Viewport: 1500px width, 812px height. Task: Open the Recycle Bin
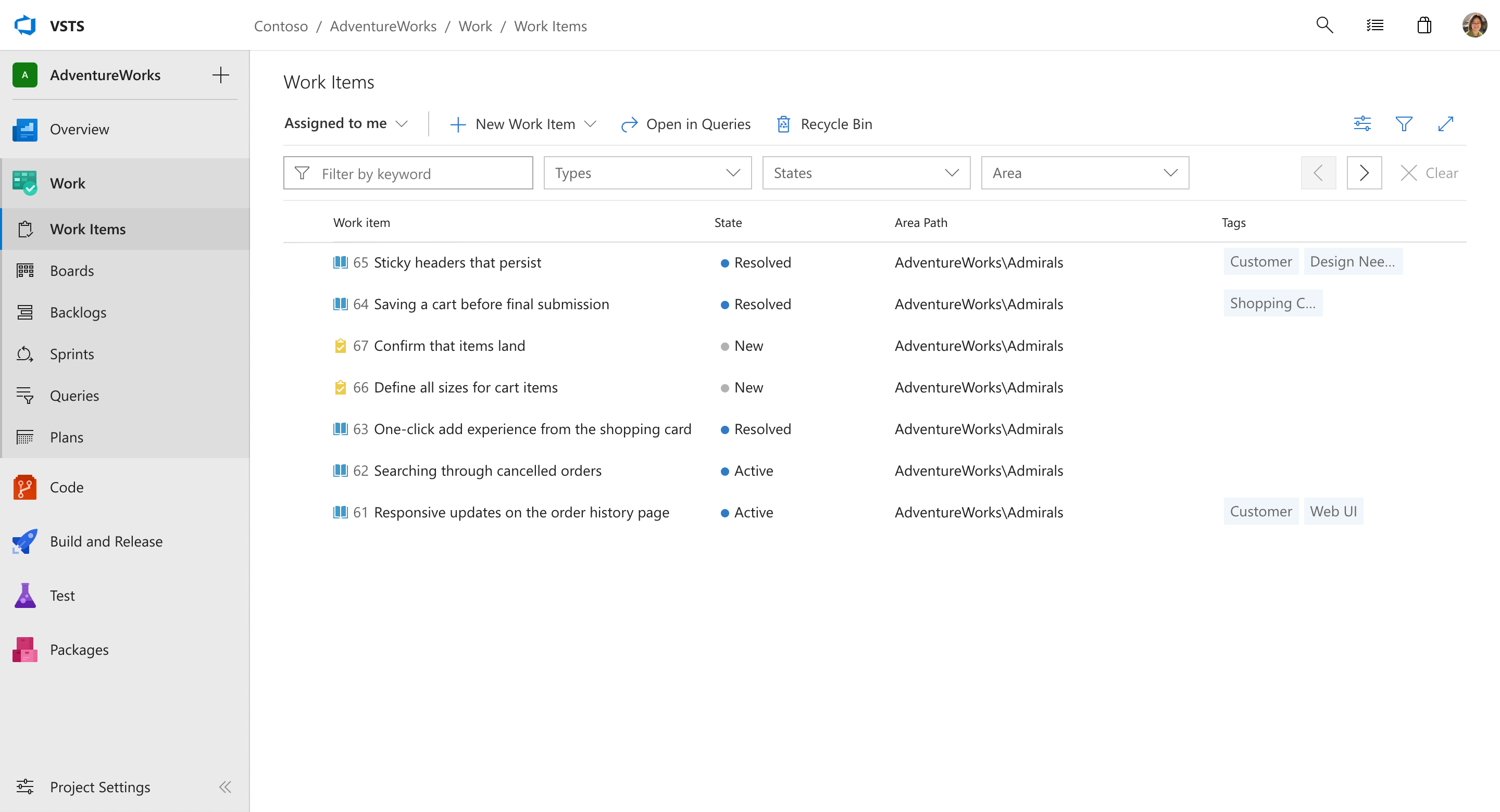(824, 123)
